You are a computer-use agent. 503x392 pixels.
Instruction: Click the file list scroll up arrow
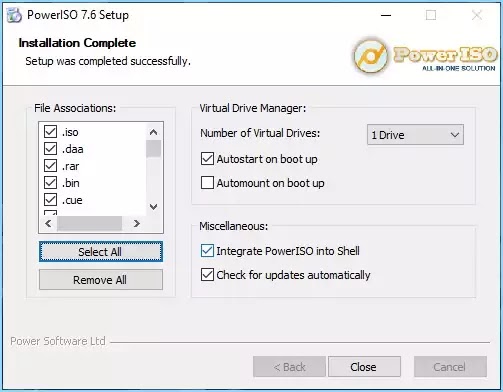[153, 132]
